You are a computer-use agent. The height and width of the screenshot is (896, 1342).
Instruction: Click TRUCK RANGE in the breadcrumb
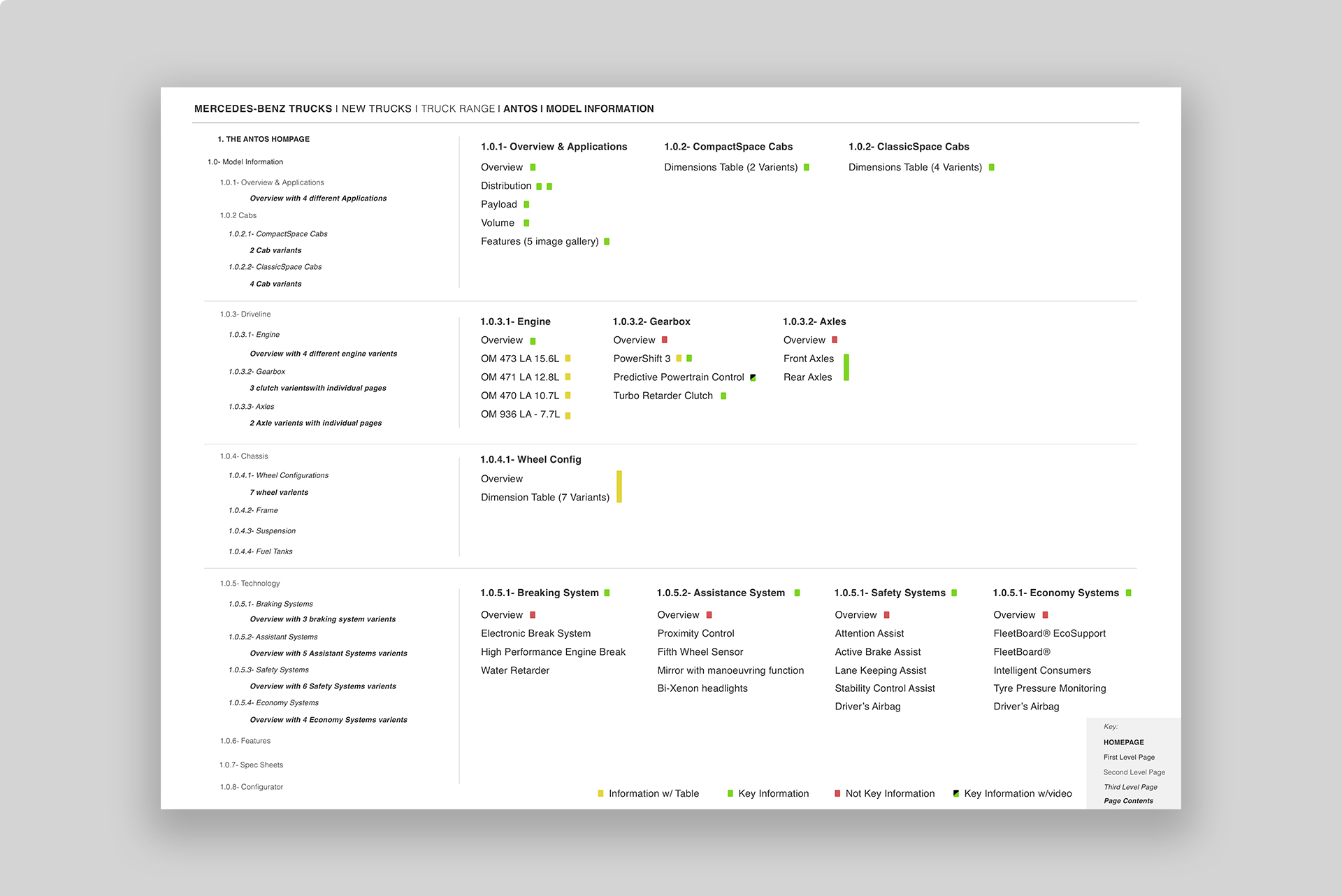click(458, 109)
